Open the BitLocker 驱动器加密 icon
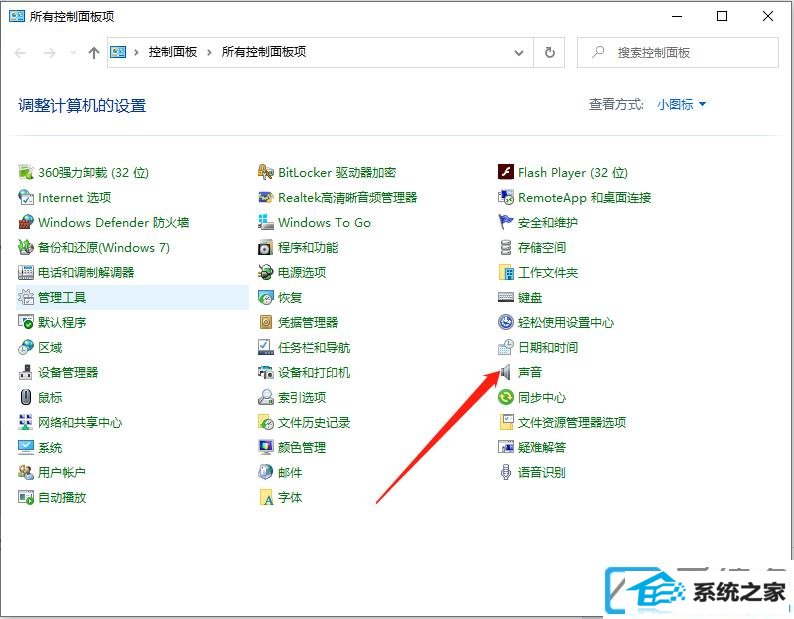794x619 pixels. pos(265,172)
